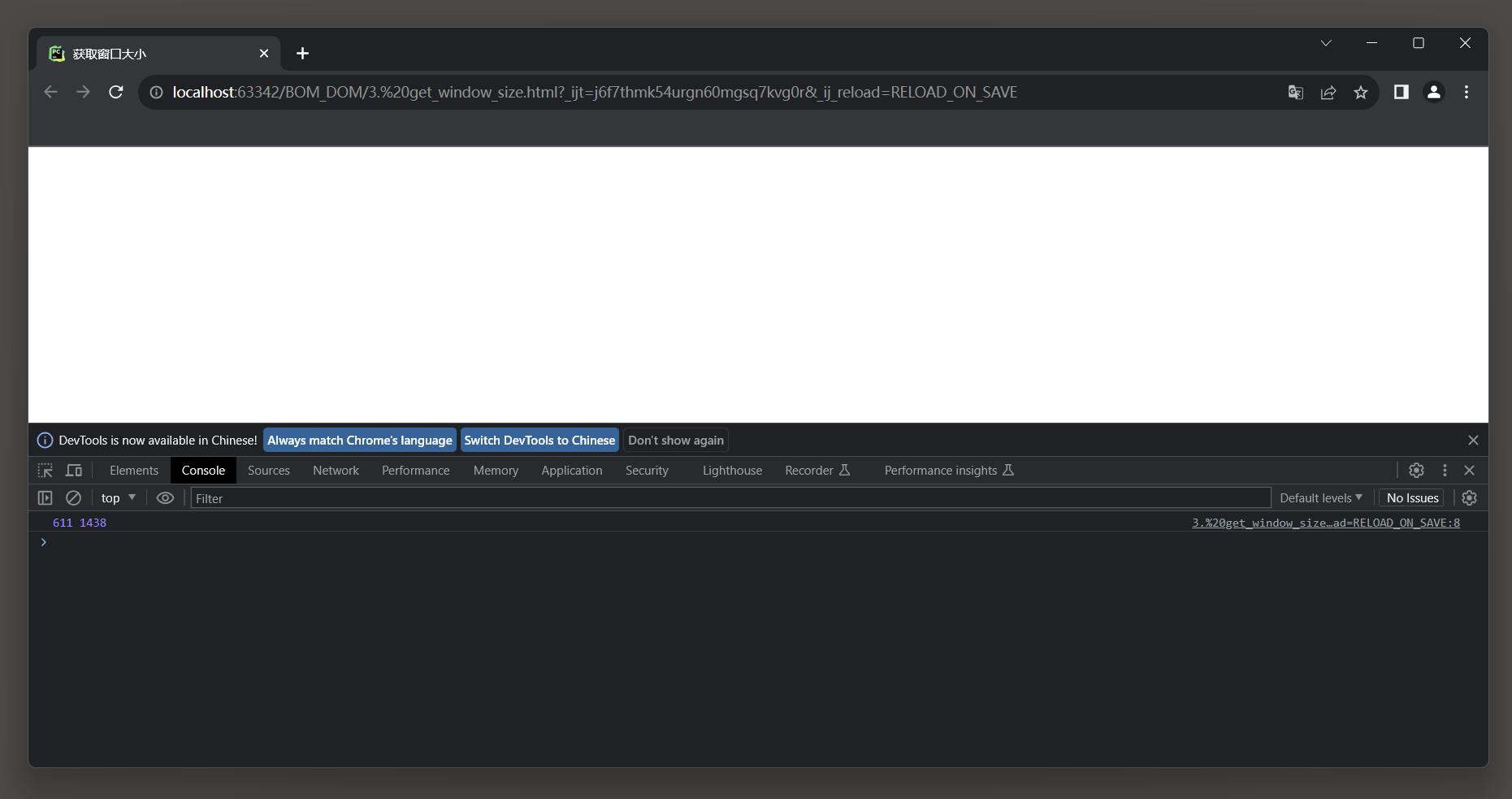This screenshot has width=1512, height=799.
Task: Open the Default levels dropdown
Action: coord(1321,498)
